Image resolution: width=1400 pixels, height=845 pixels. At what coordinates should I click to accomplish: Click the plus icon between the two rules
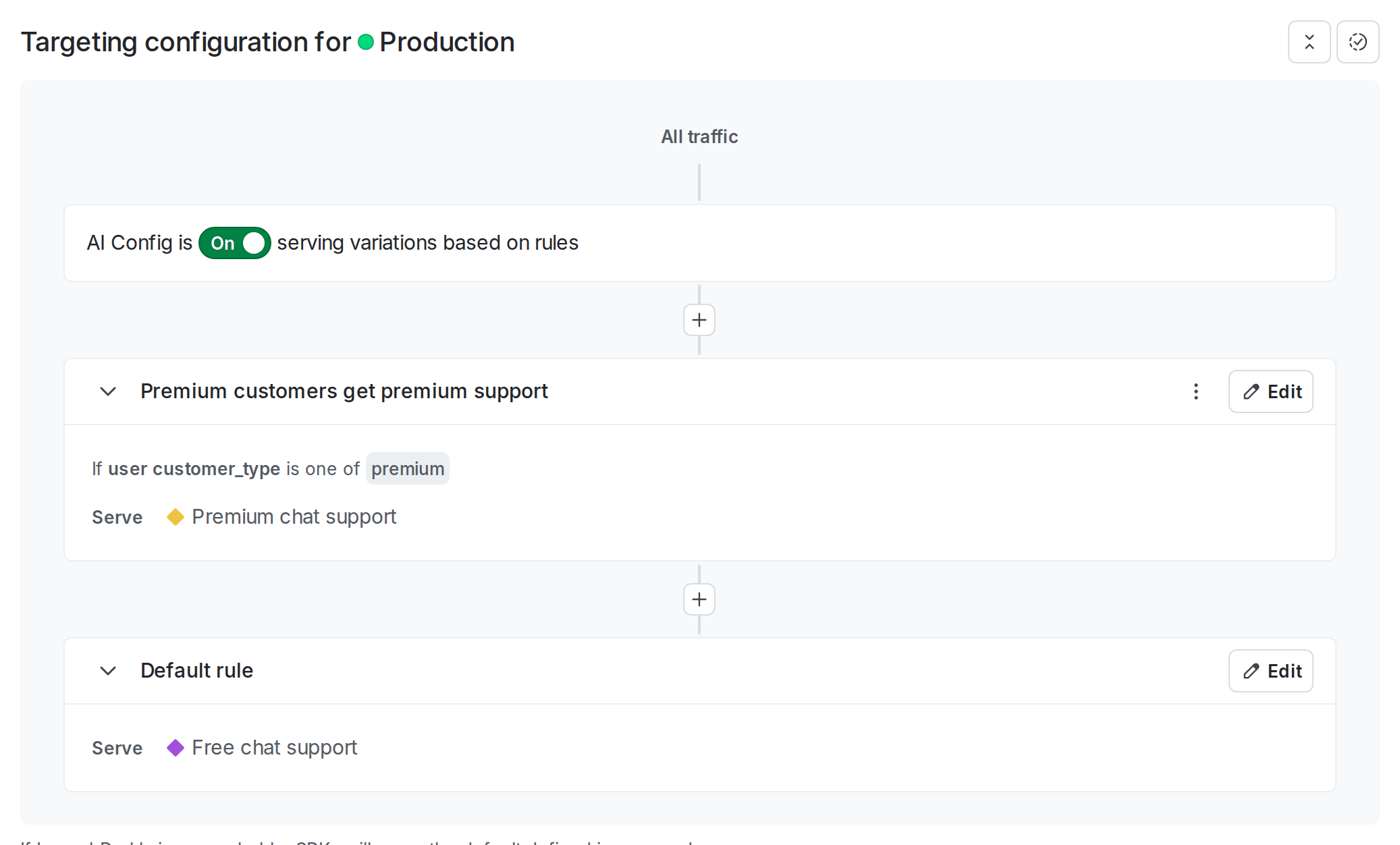coord(699,599)
